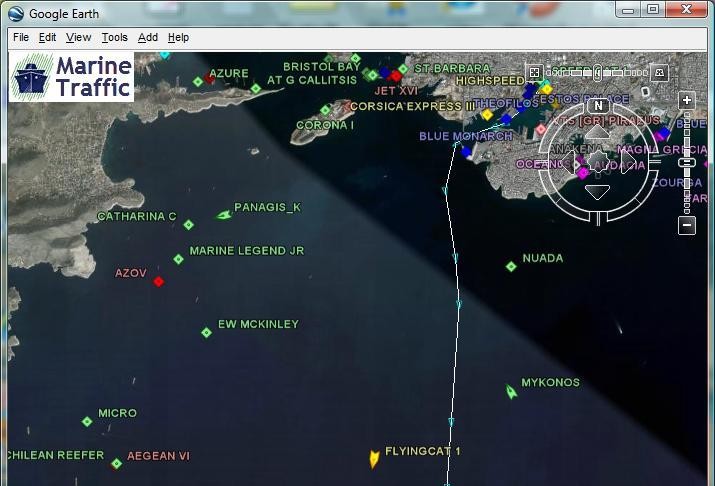Open the View menu

(78, 37)
